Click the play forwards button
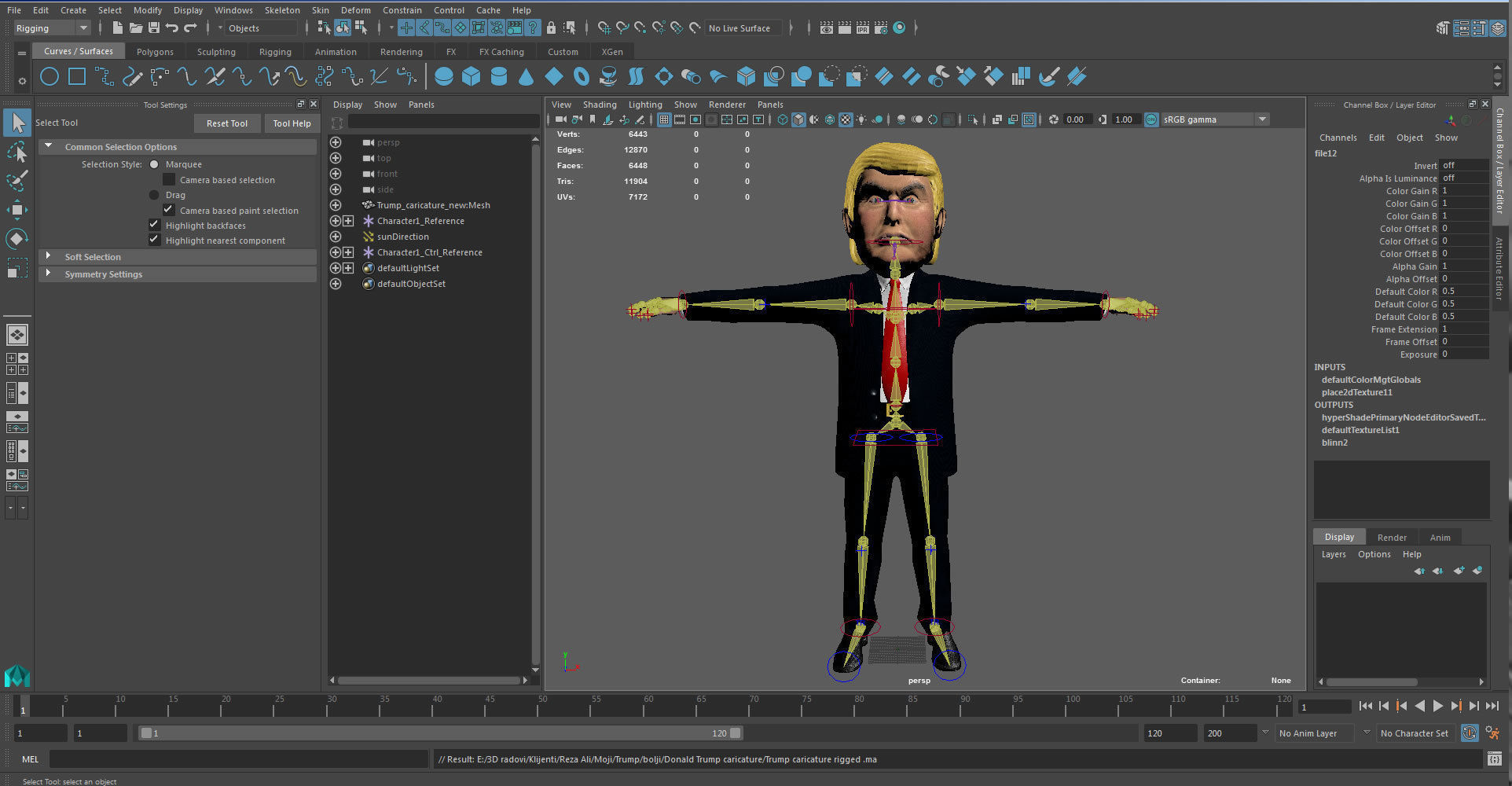This screenshot has width=1512, height=786. [x=1437, y=706]
